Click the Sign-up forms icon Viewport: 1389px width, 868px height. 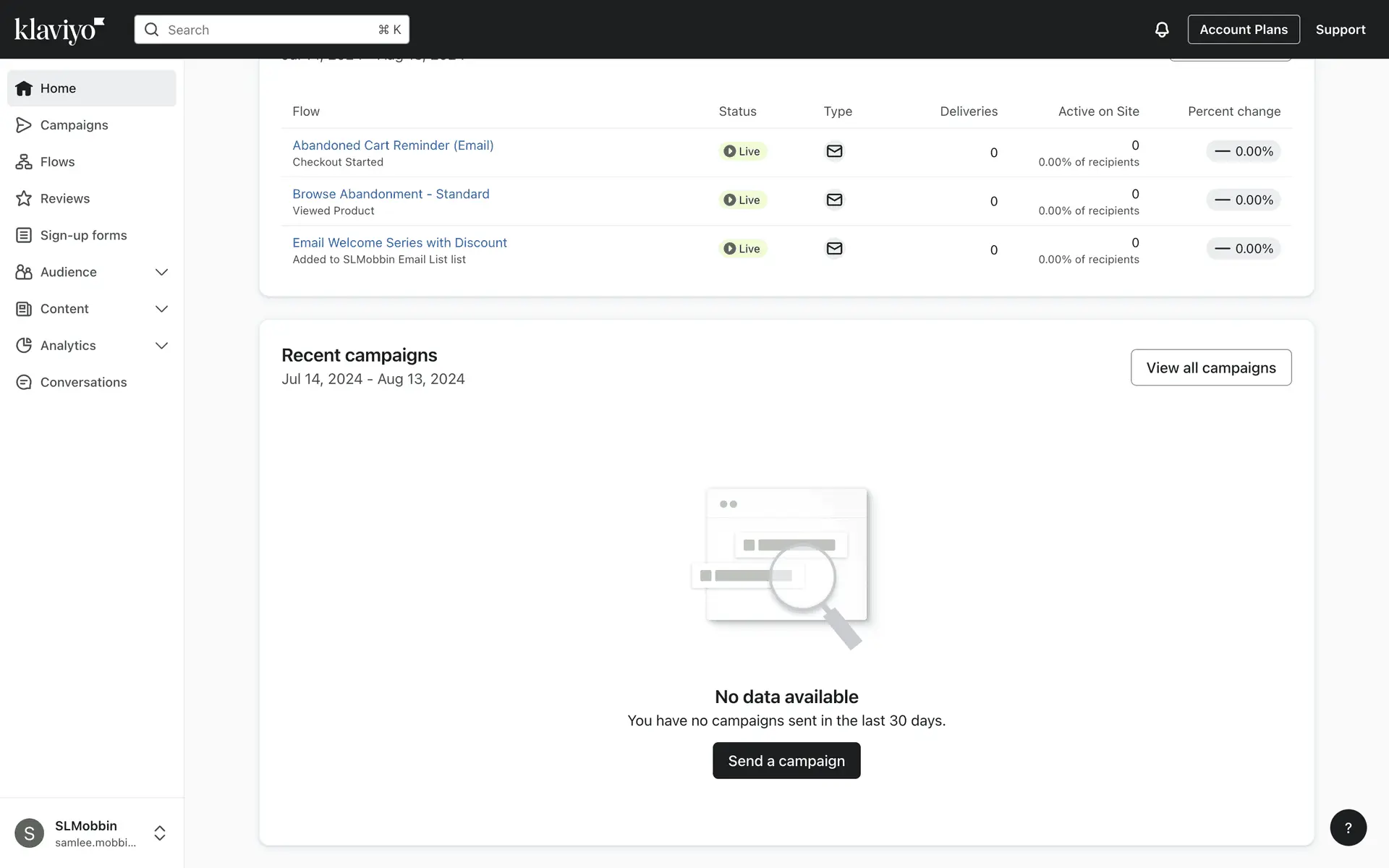24,235
